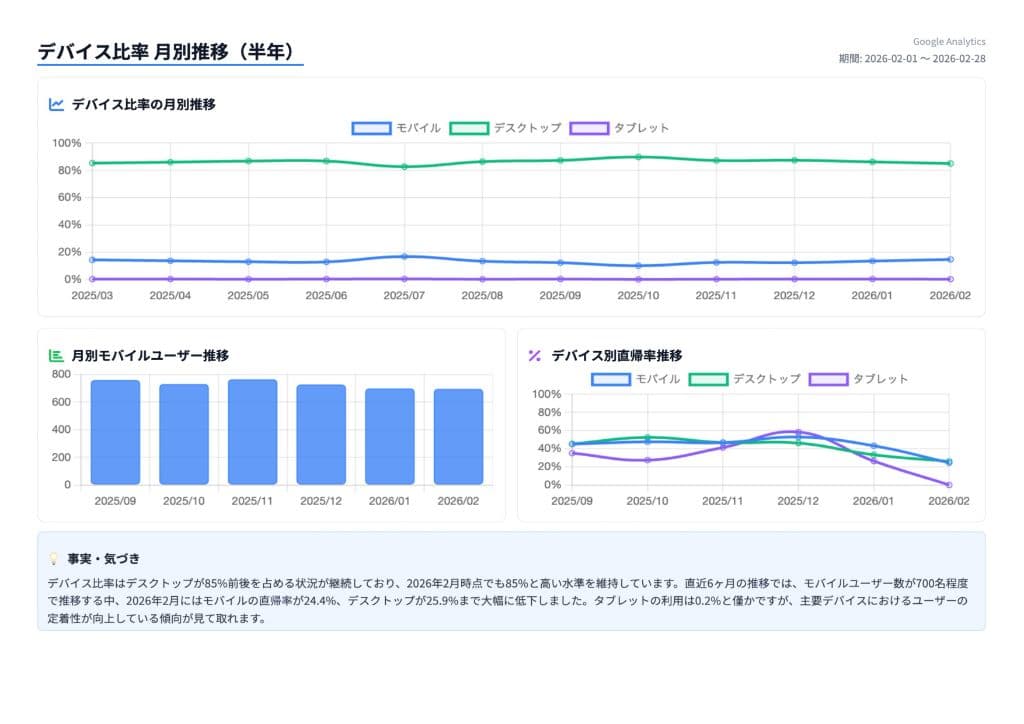Toggle タブレット legend in the monthly device ratio chart
Viewport: 1024px width, 724px height.
click(x=619, y=128)
